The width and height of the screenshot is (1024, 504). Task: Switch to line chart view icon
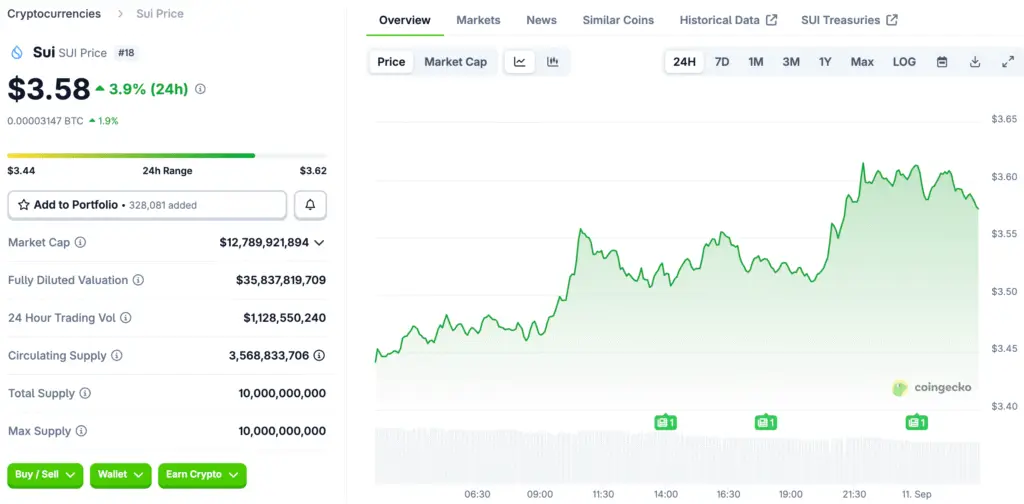coord(520,62)
